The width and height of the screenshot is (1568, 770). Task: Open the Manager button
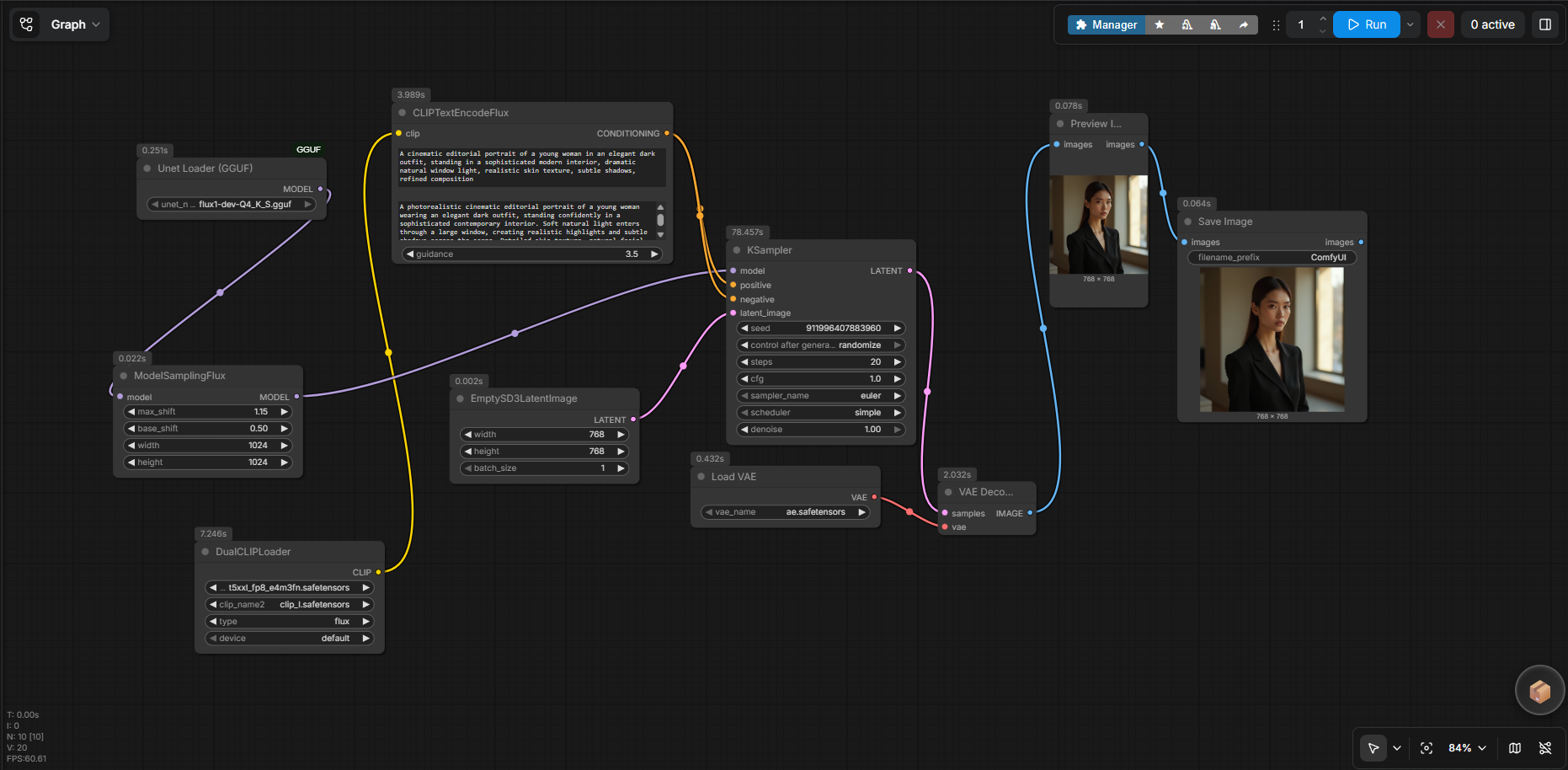[1107, 24]
